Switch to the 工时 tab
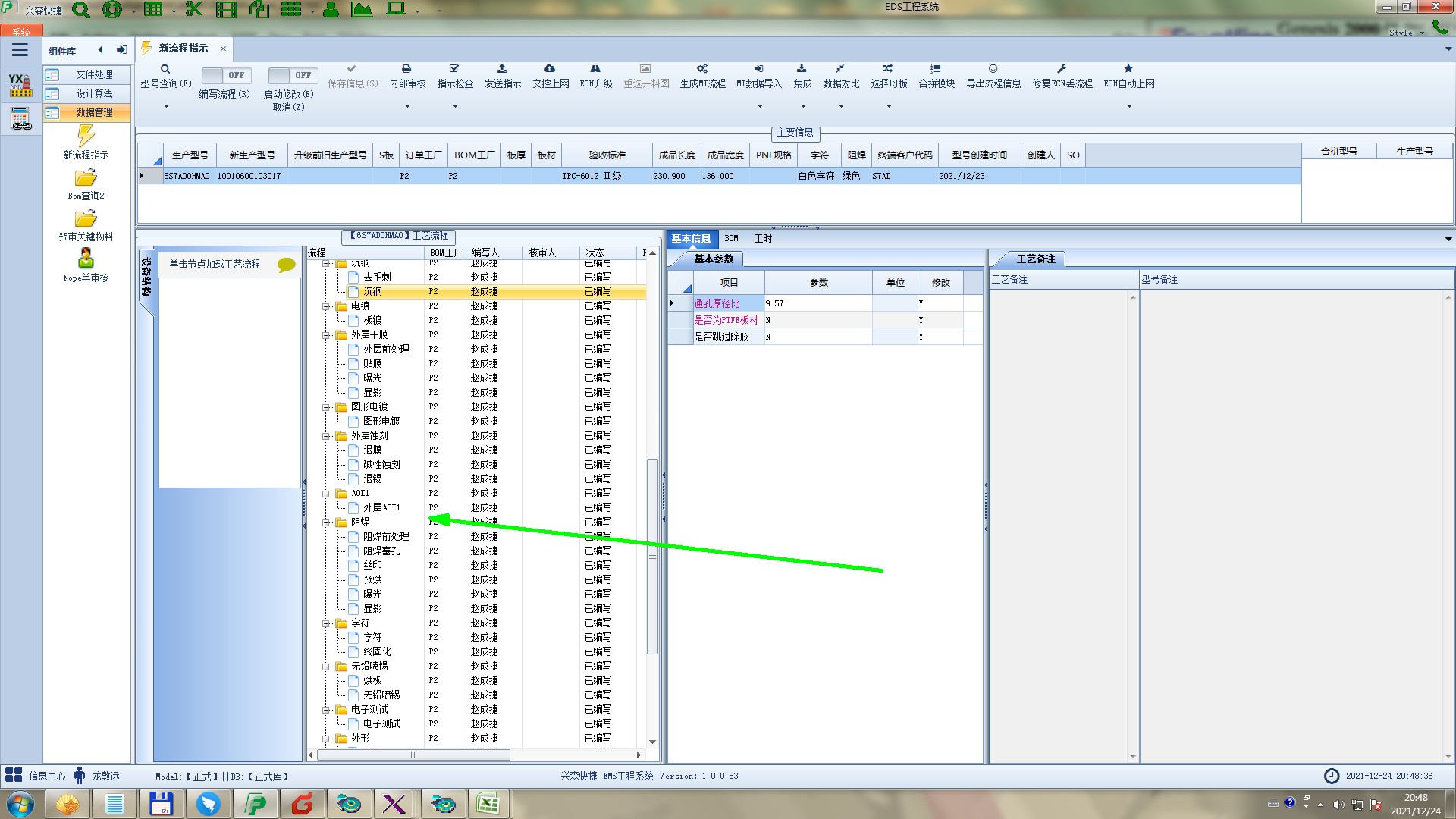The height and width of the screenshot is (819, 1456). [x=763, y=239]
